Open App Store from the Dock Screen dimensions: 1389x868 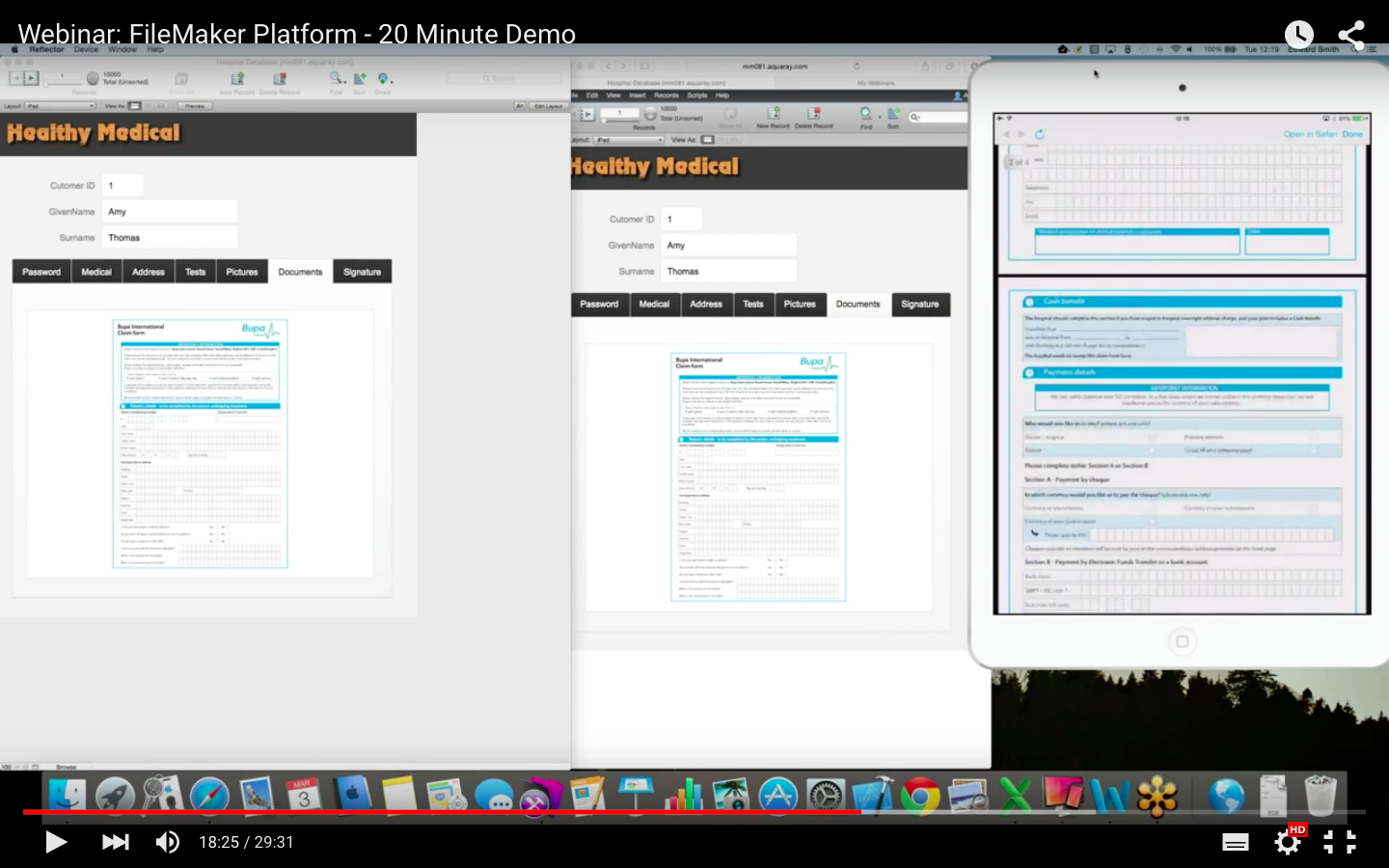(x=778, y=796)
